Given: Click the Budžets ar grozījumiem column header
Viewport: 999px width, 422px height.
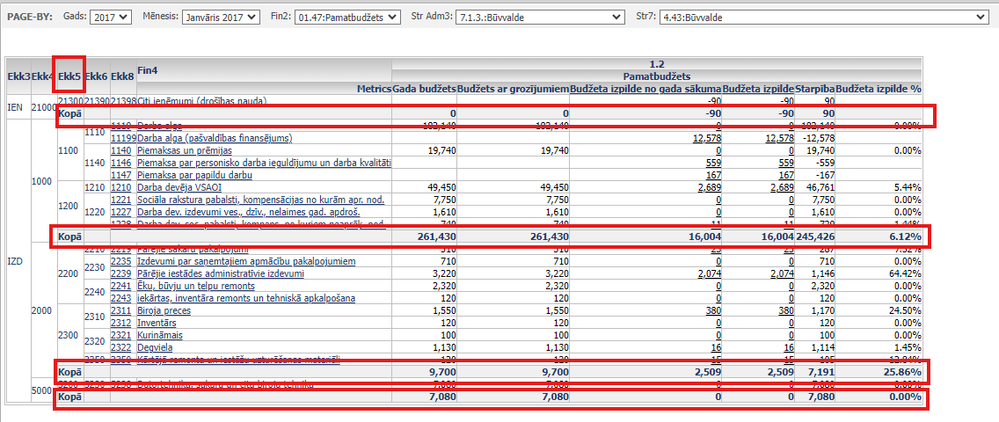Looking at the screenshot, I should (x=513, y=89).
